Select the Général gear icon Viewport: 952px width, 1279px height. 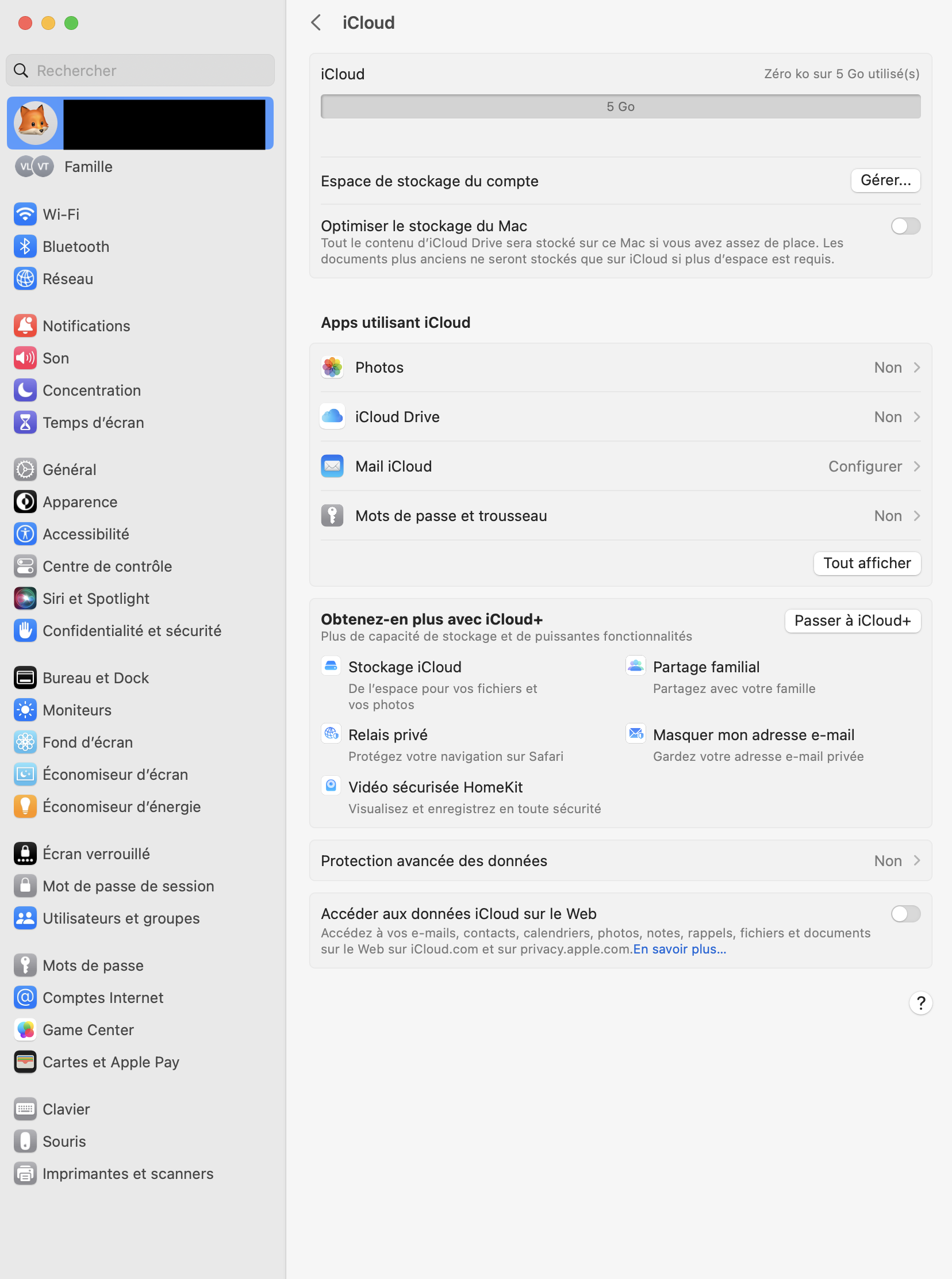[x=25, y=470]
